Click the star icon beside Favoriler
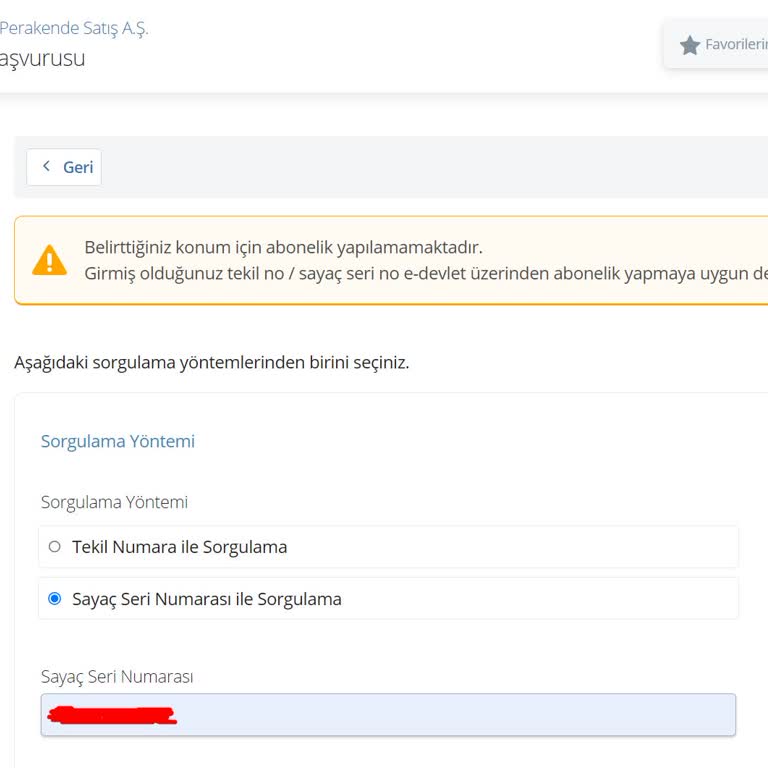 click(x=690, y=45)
